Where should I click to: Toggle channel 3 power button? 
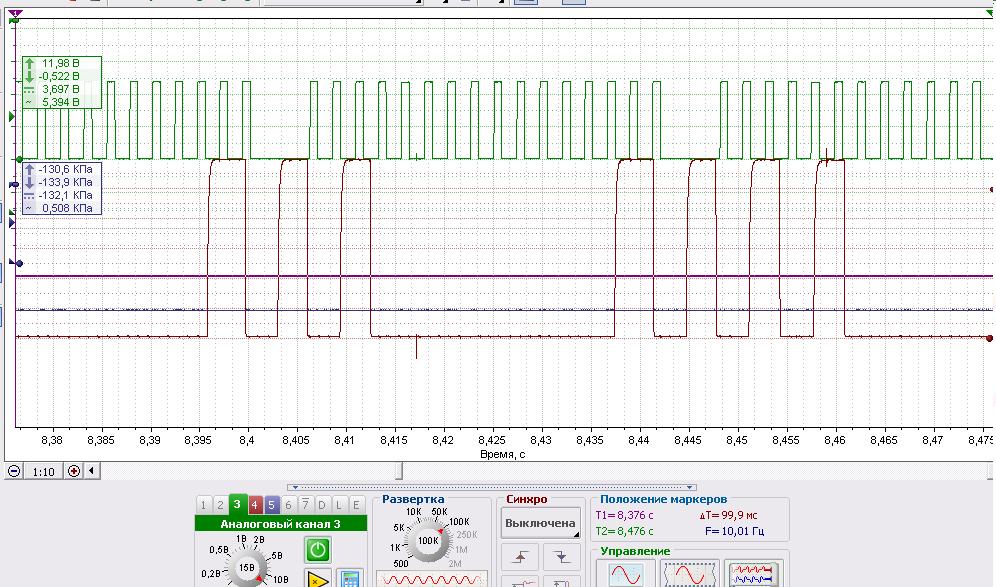(x=318, y=550)
